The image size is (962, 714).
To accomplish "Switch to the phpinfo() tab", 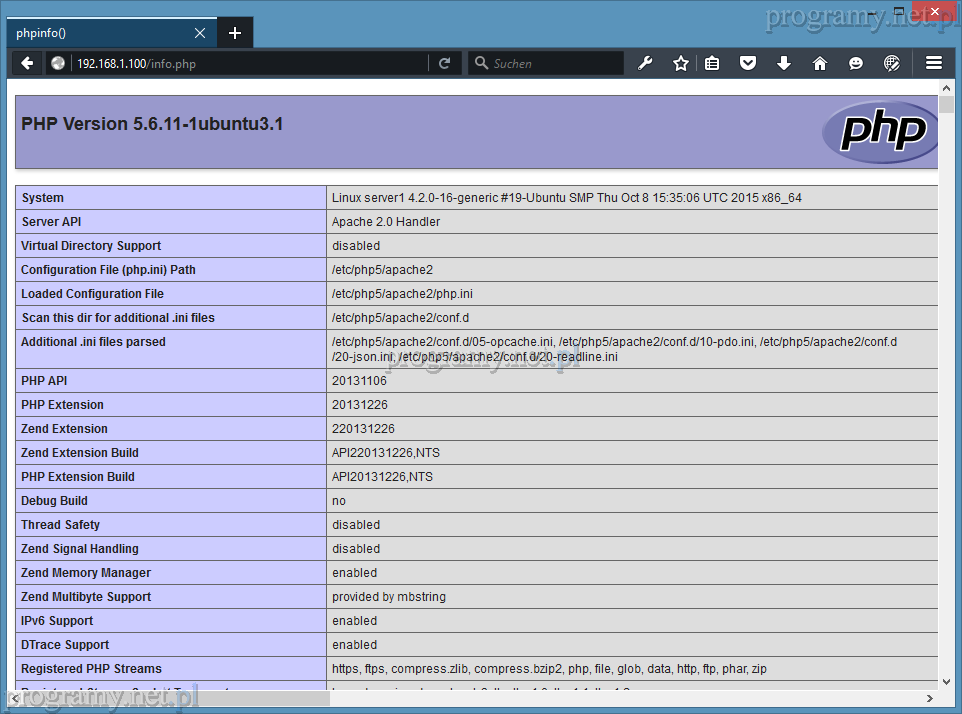I will (x=100, y=33).
